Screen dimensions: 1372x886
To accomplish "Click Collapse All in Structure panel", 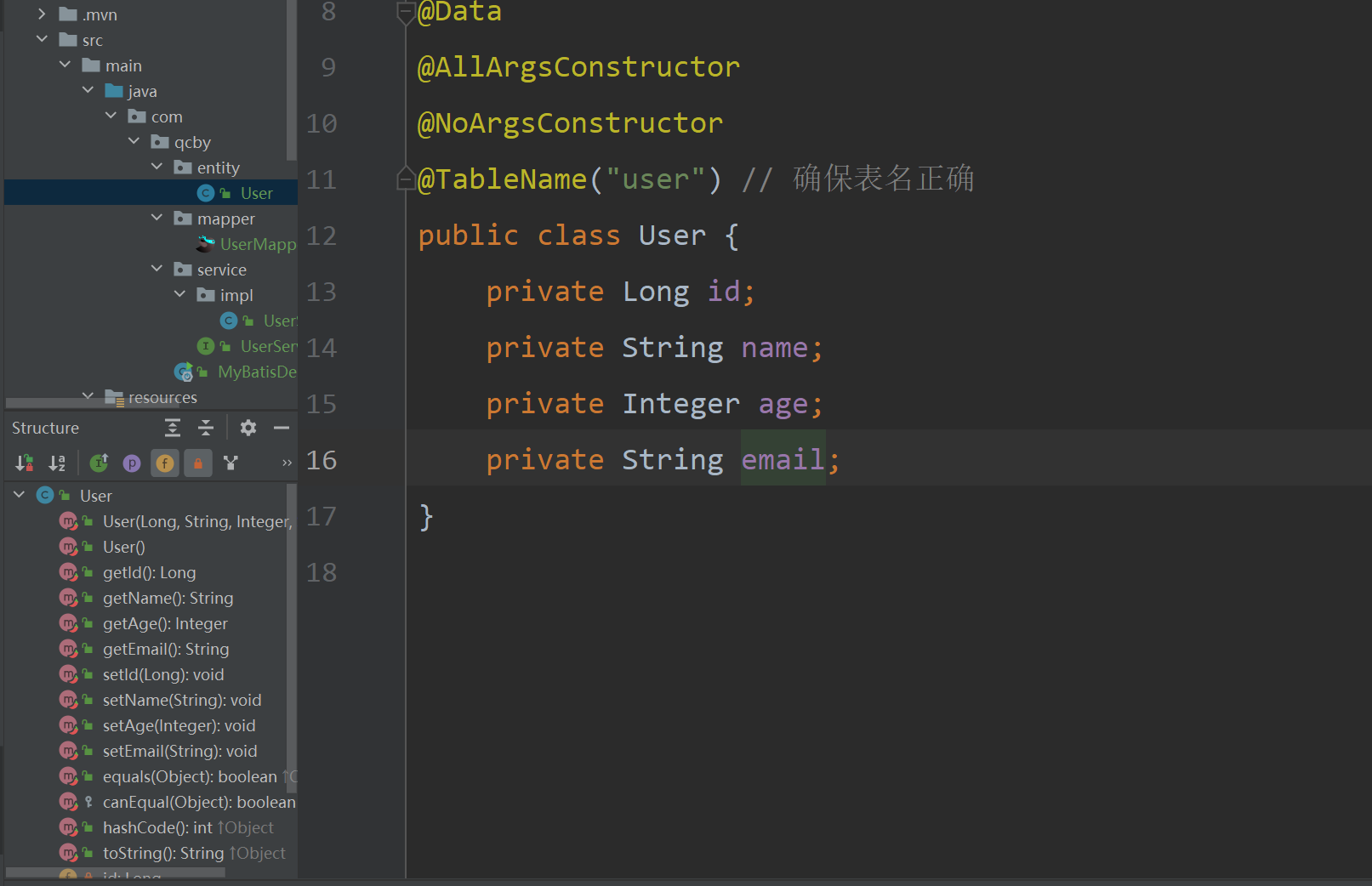I will pos(206,428).
